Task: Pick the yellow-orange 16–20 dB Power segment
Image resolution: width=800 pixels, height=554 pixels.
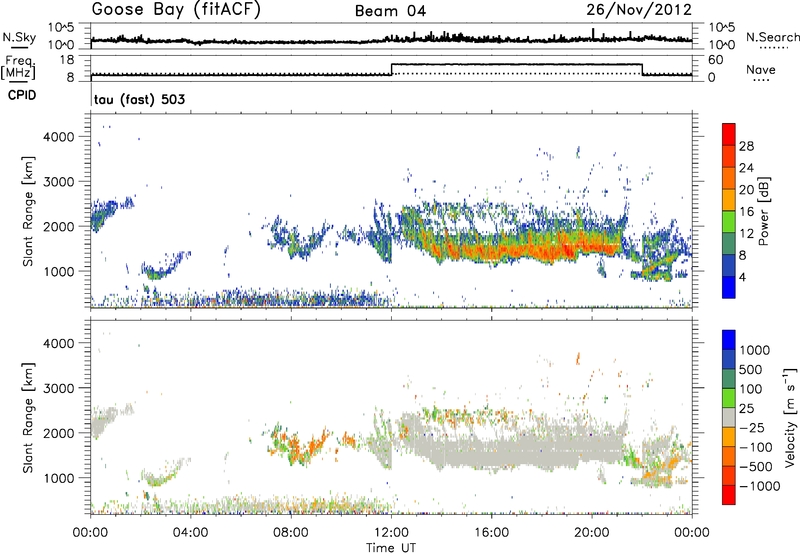Action: pos(729,199)
